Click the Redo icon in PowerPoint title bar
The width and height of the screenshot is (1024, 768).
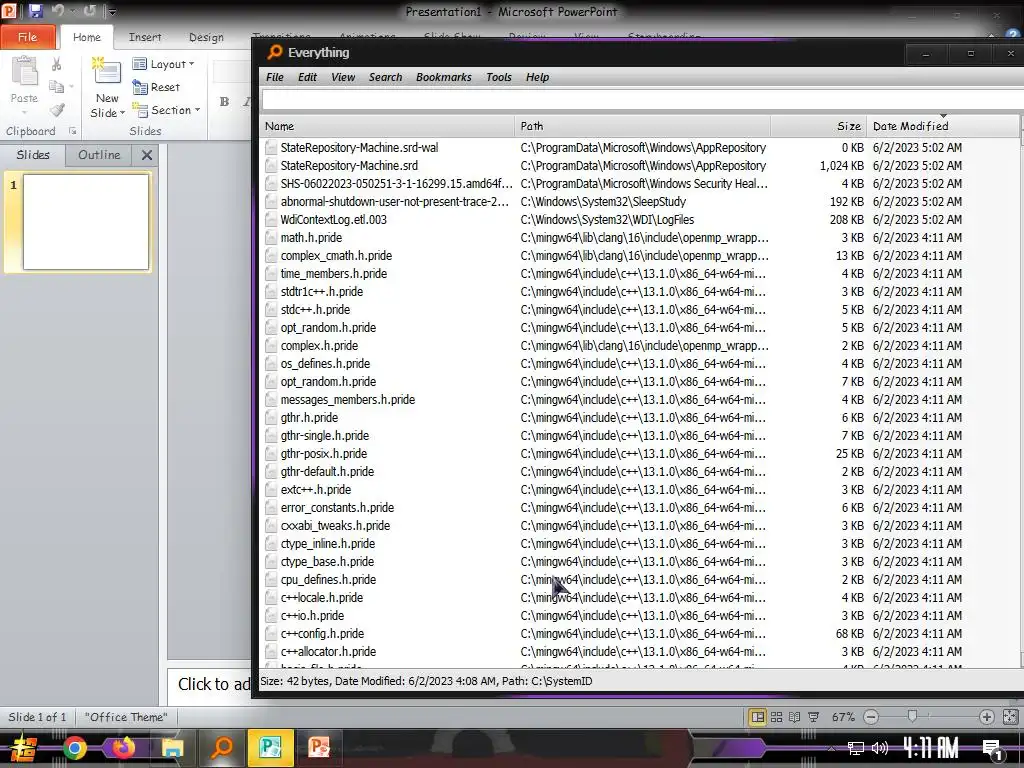click(x=89, y=10)
